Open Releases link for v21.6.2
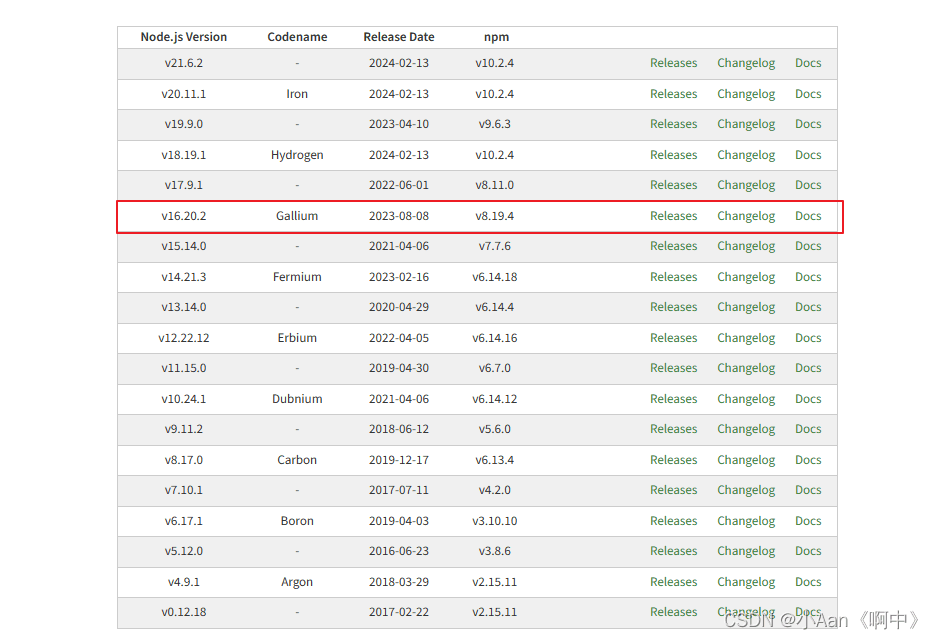This screenshot has width=933, height=639. 673,63
